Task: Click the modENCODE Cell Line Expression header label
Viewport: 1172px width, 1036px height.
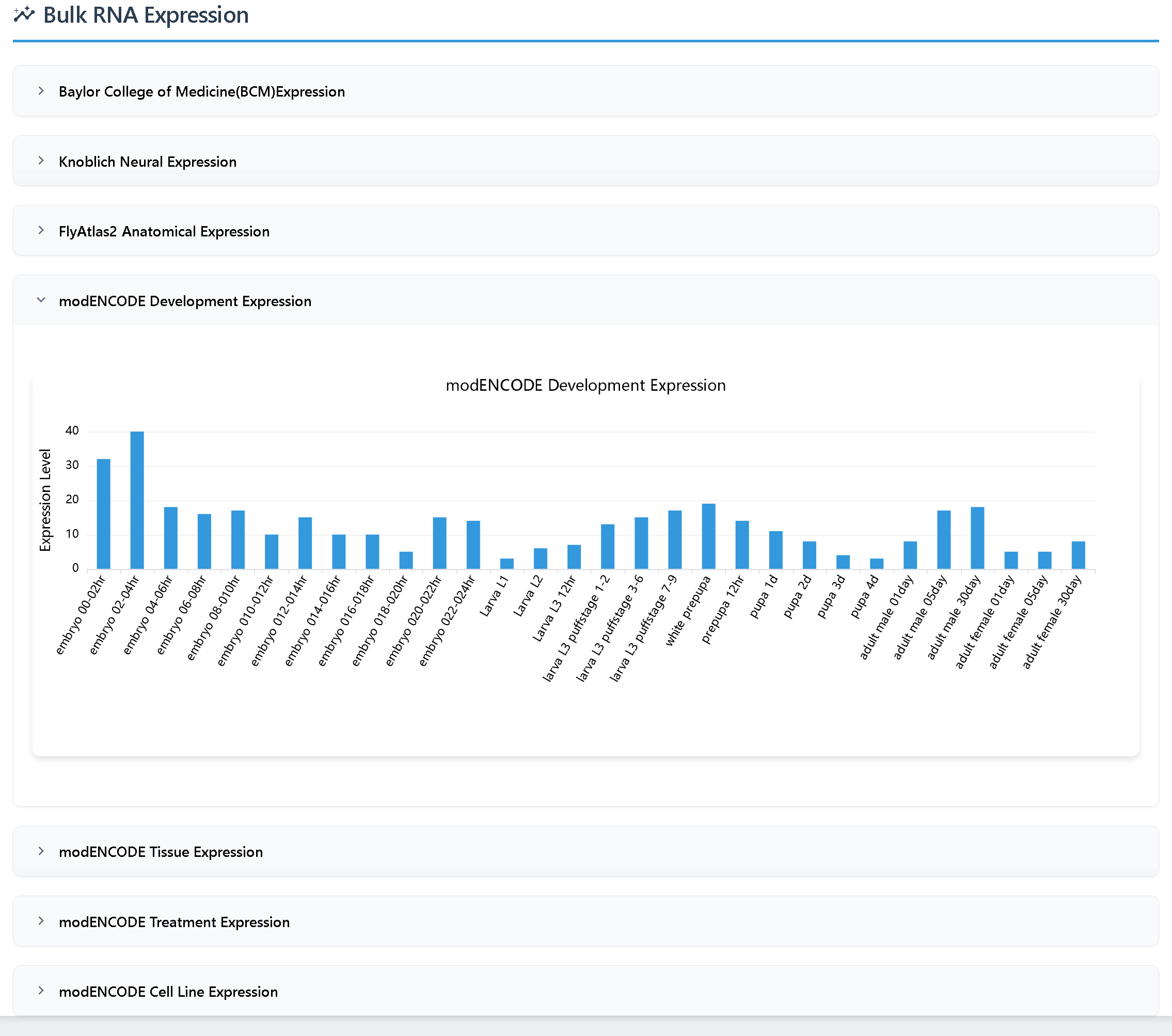Action: point(168,992)
